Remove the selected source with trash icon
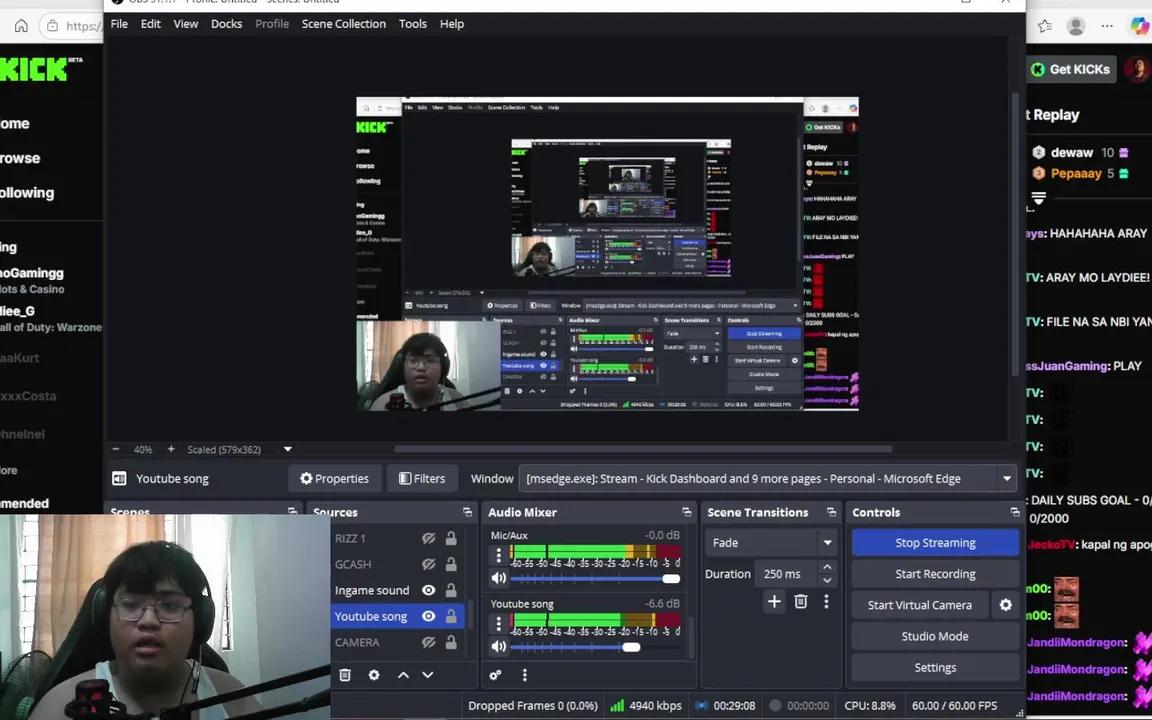 click(344, 675)
